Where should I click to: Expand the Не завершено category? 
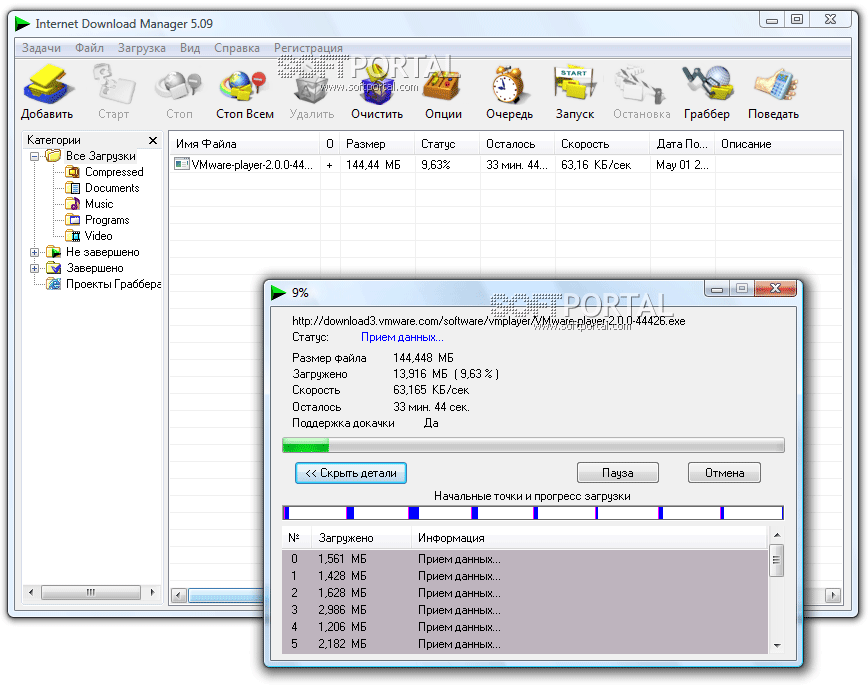pos(35,252)
